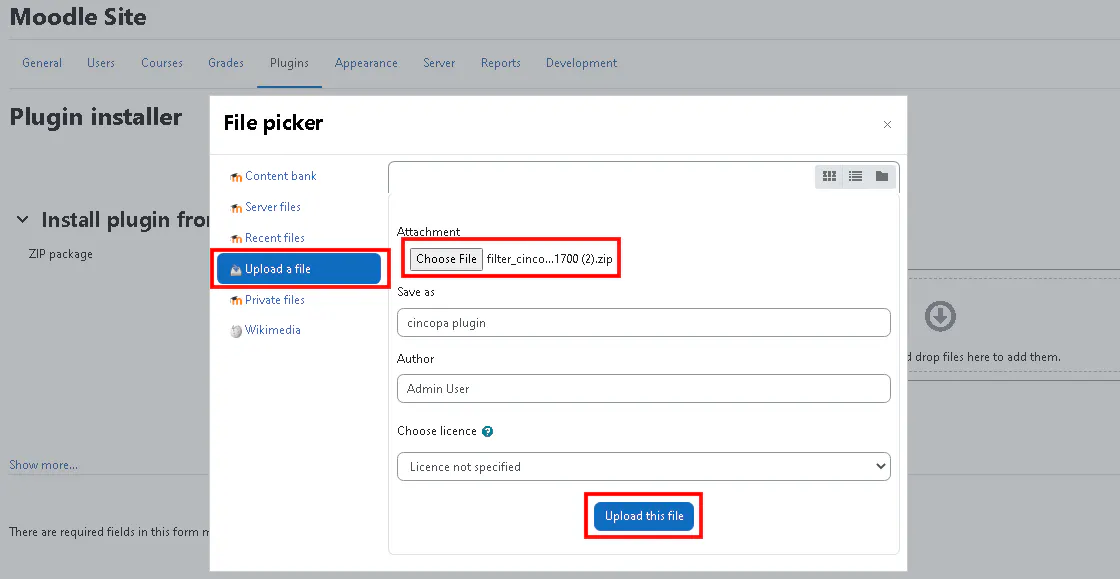1120x579 pixels.
Task: Open the General admin tab
Action: [42, 63]
